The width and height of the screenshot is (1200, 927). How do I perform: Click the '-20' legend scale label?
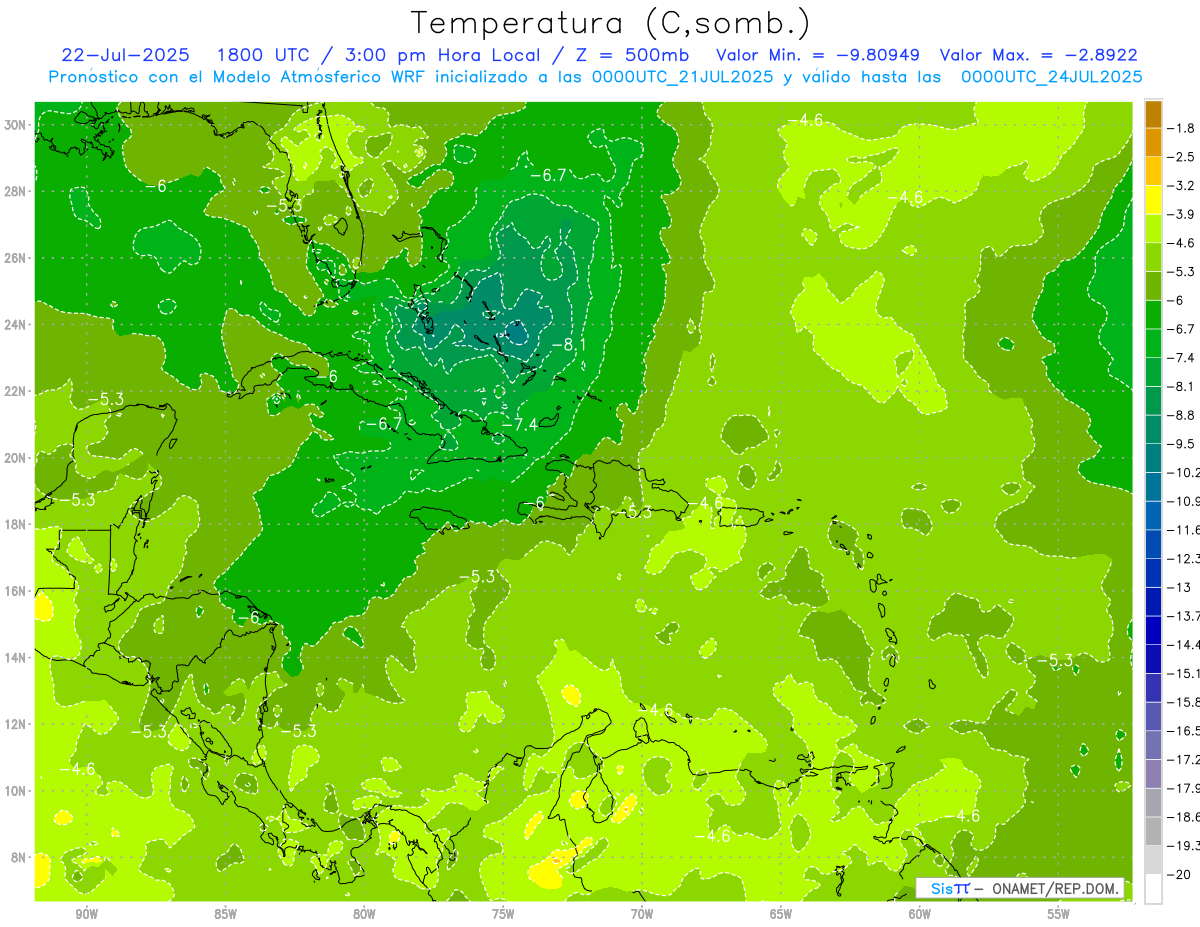1178,874
